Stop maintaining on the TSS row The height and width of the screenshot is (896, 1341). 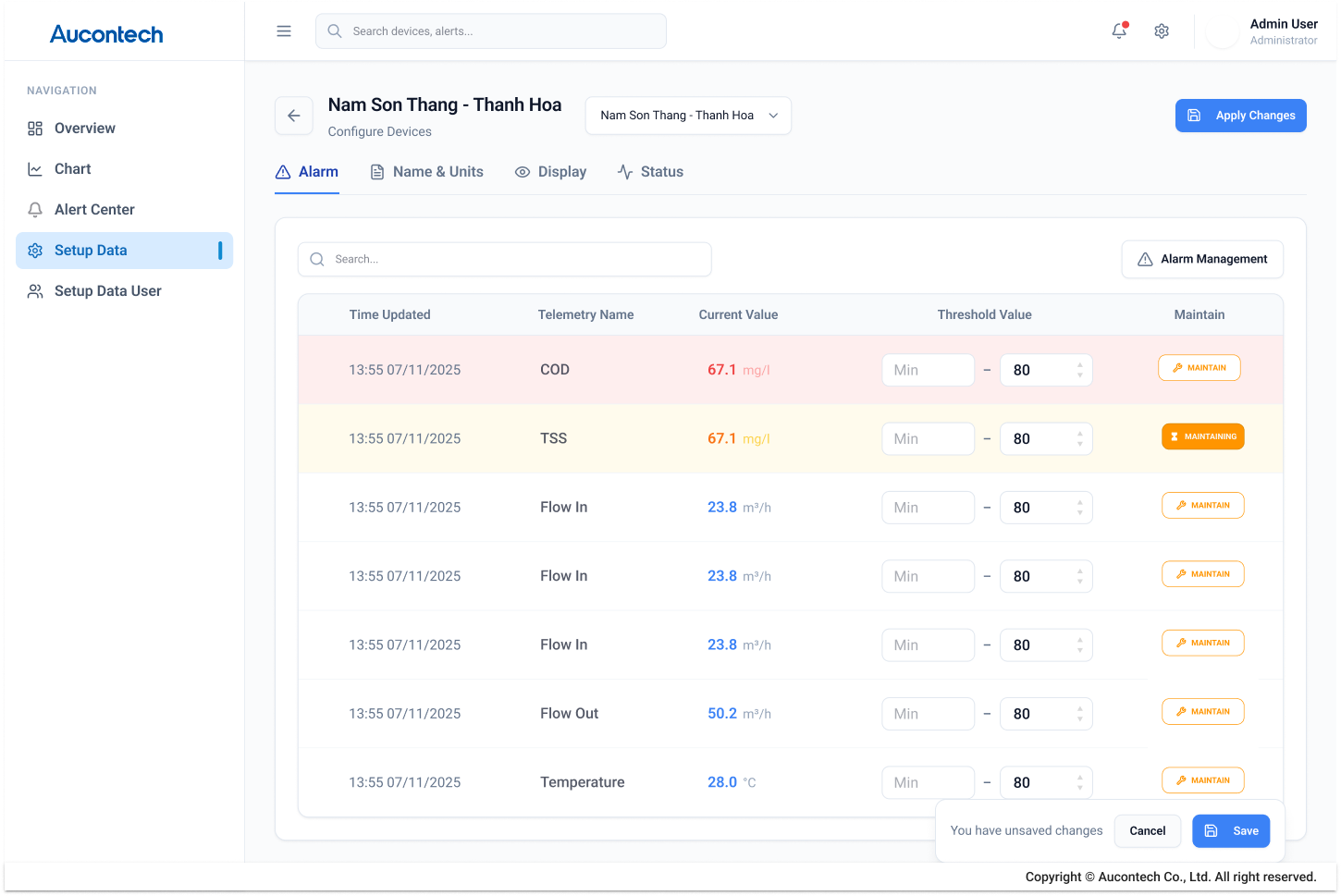tap(1202, 436)
